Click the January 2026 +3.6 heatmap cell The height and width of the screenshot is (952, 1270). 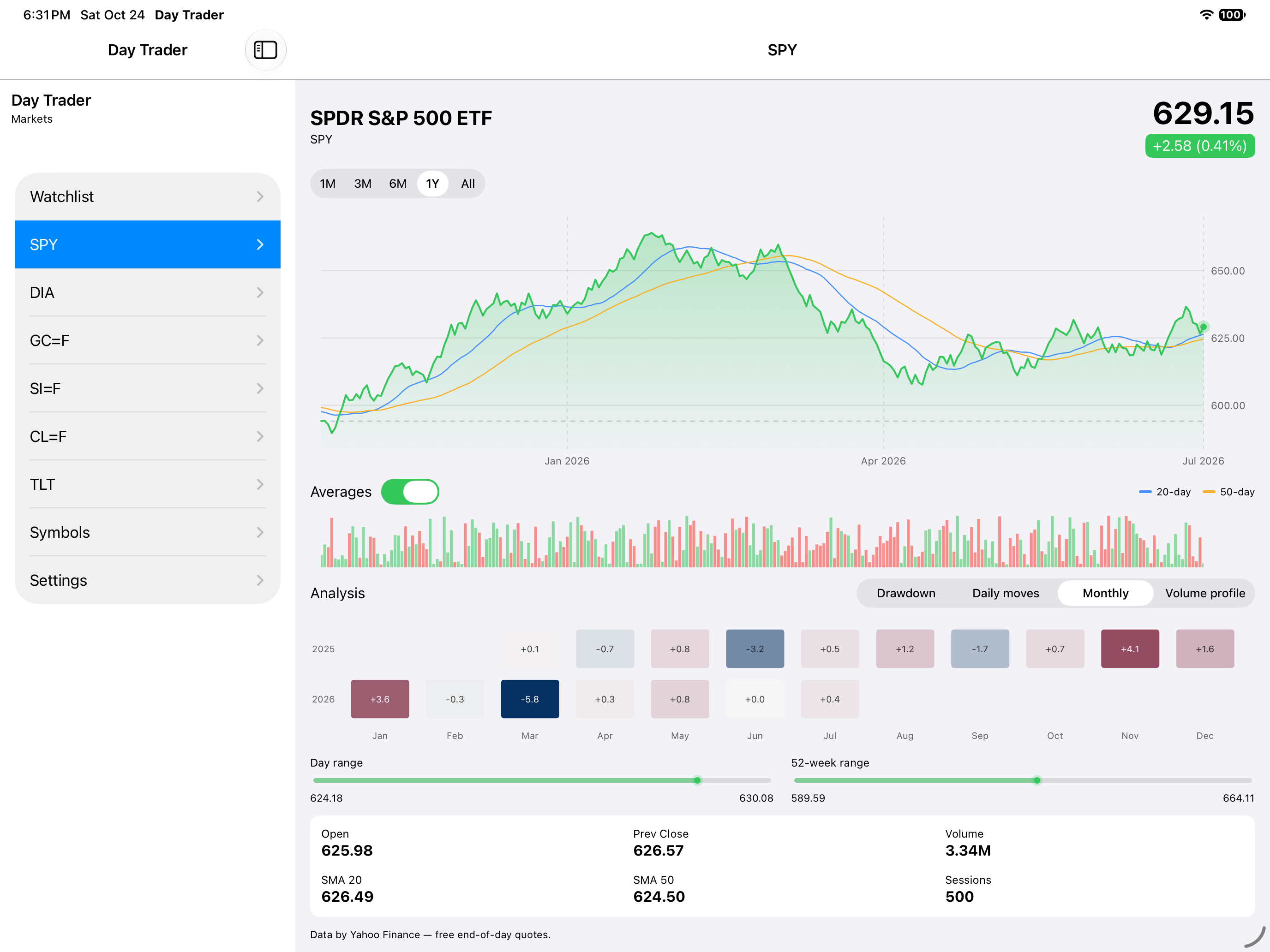pos(380,699)
